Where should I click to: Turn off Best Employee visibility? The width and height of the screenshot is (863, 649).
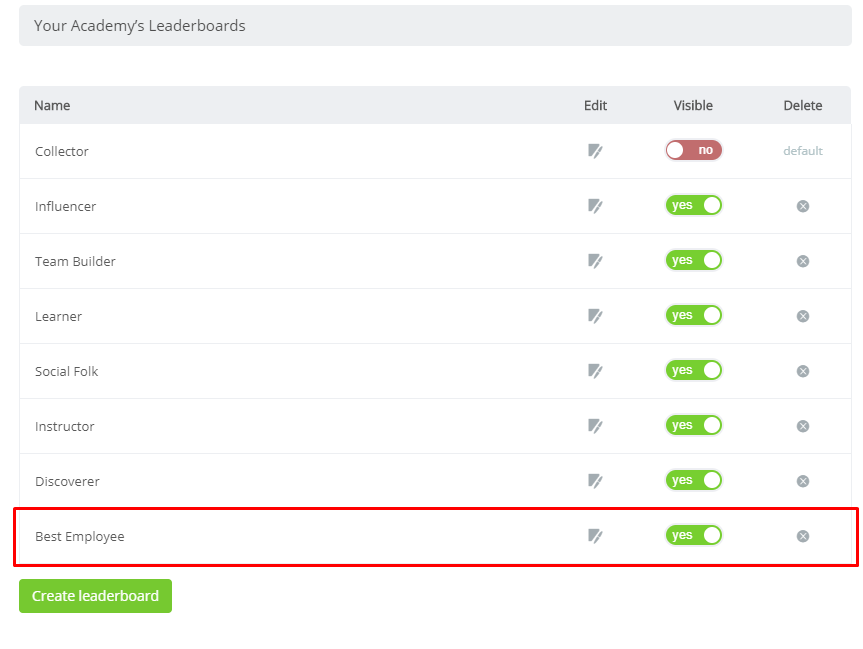click(693, 534)
